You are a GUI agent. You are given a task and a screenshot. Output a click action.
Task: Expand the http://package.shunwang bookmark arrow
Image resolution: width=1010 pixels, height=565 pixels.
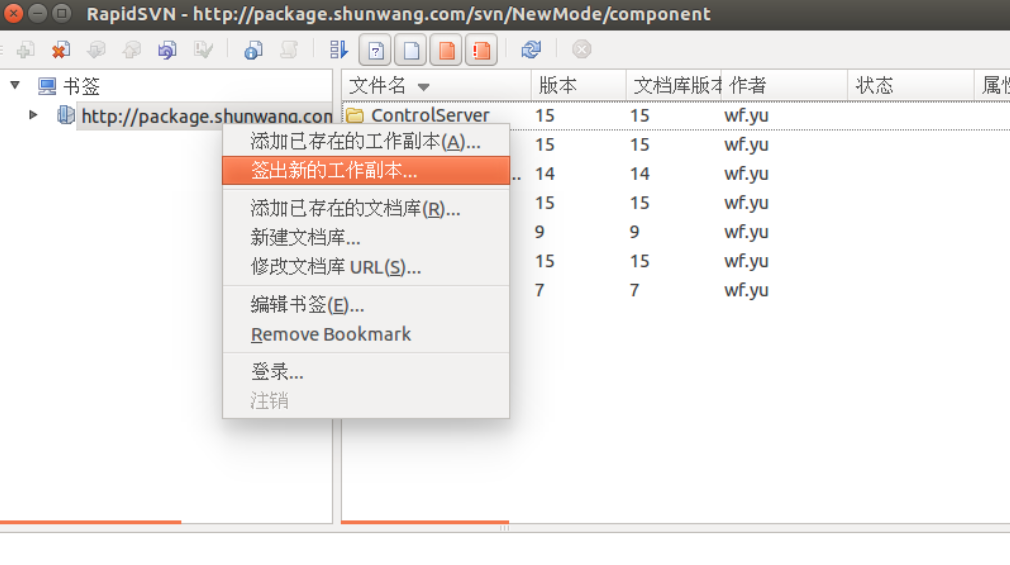[33, 115]
